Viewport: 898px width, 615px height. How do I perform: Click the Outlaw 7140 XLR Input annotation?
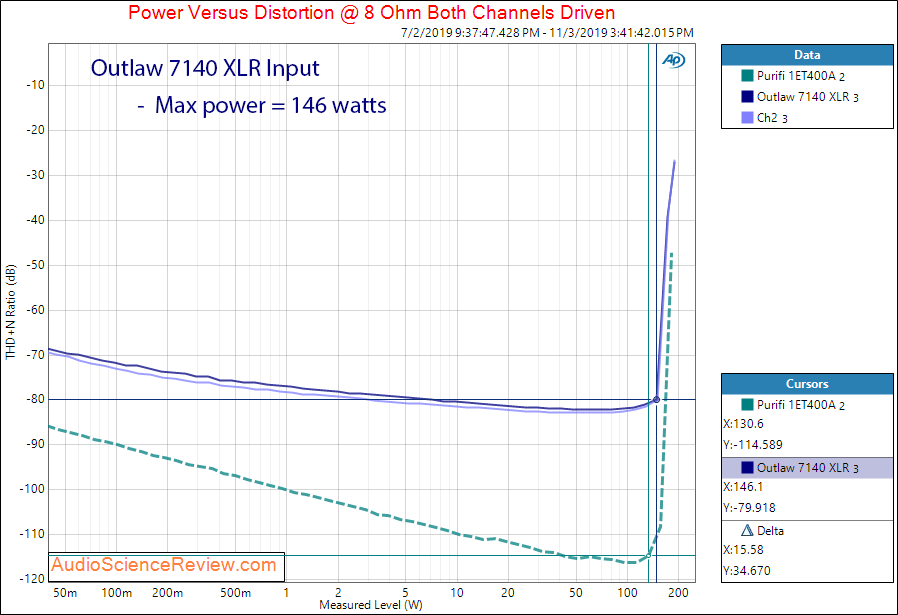click(x=205, y=68)
